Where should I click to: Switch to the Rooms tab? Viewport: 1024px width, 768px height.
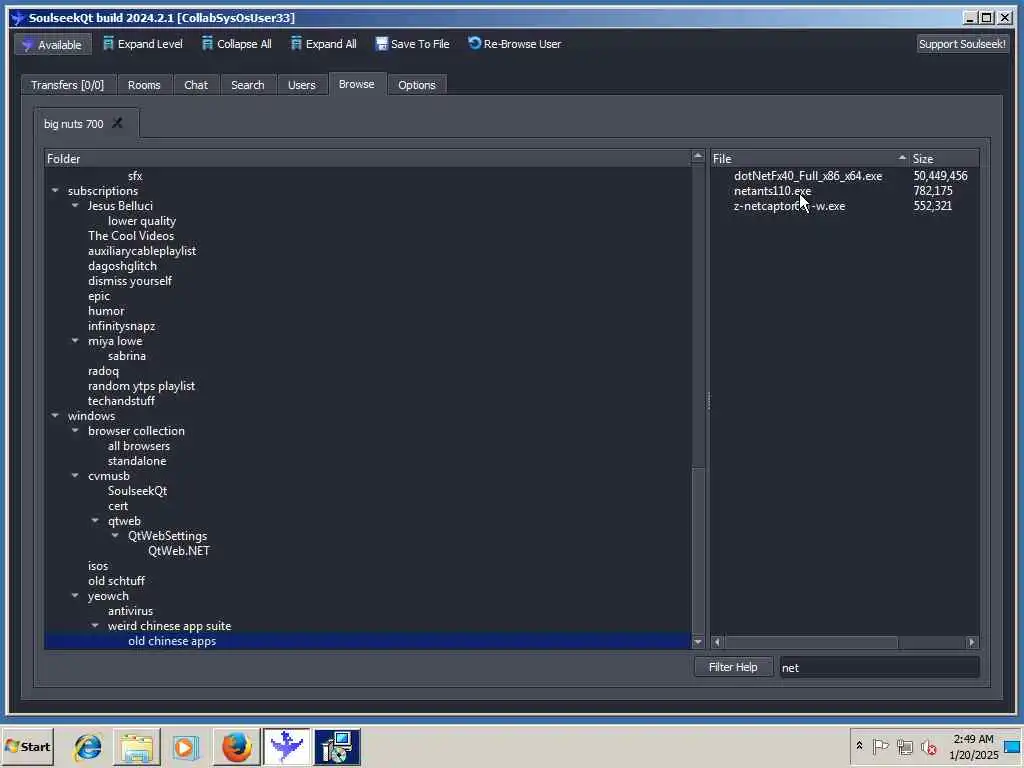tap(144, 85)
